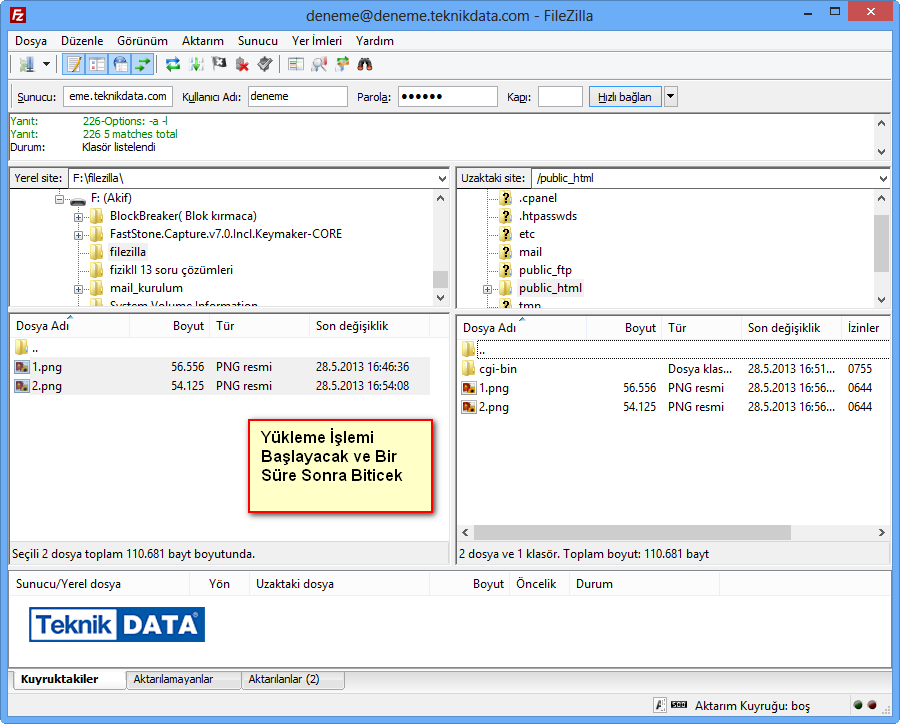The width and height of the screenshot is (900, 724).
Task: Click the disconnect from server icon
Action: pyautogui.click(x=242, y=64)
